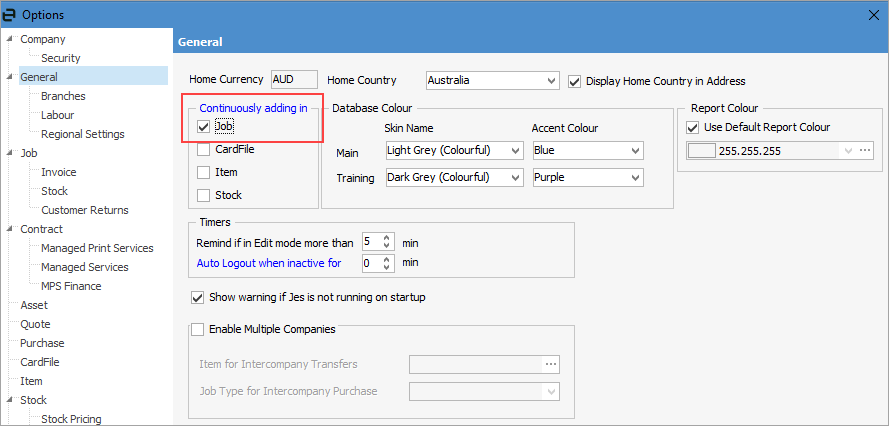
Task: Tick the Enable Multiple Companies checkbox
Action: click(x=197, y=329)
